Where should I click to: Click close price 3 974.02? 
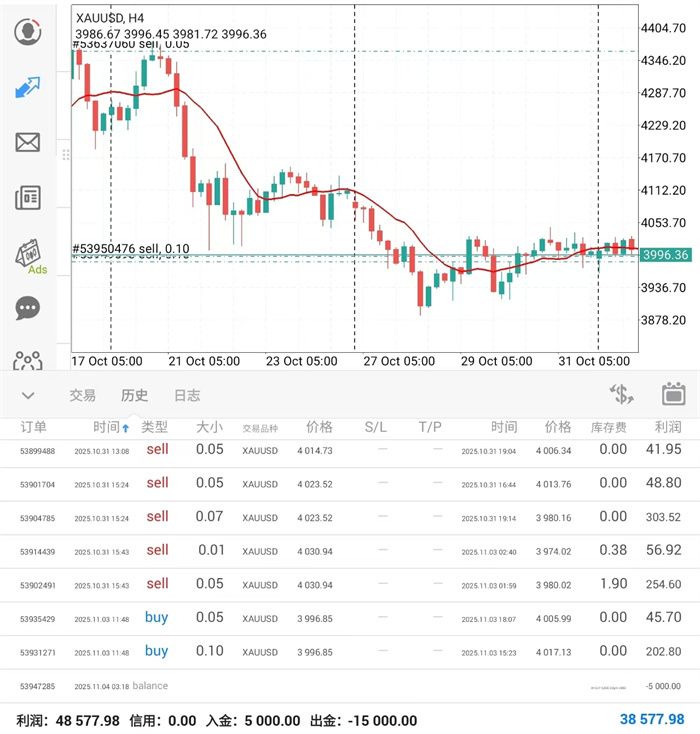(553, 551)
